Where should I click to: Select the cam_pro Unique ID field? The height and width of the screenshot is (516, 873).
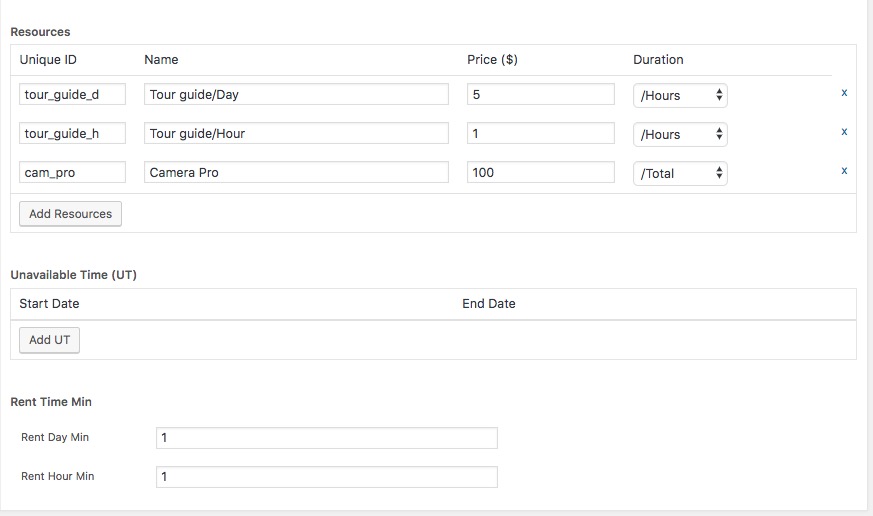(x=72, y=172)
